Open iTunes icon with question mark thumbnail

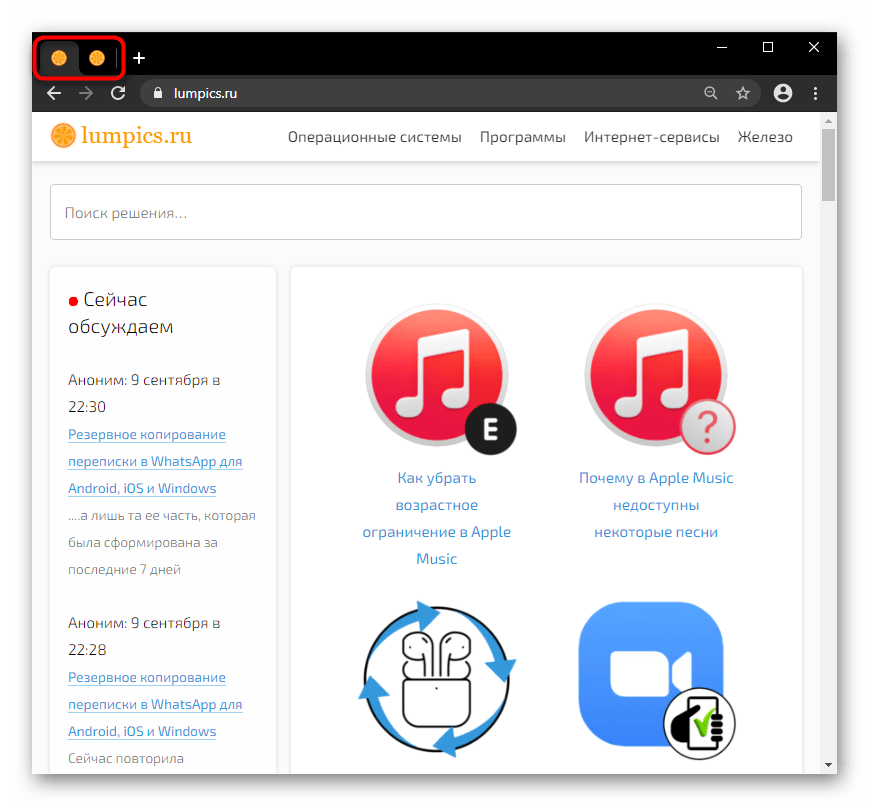click(660, 379)
